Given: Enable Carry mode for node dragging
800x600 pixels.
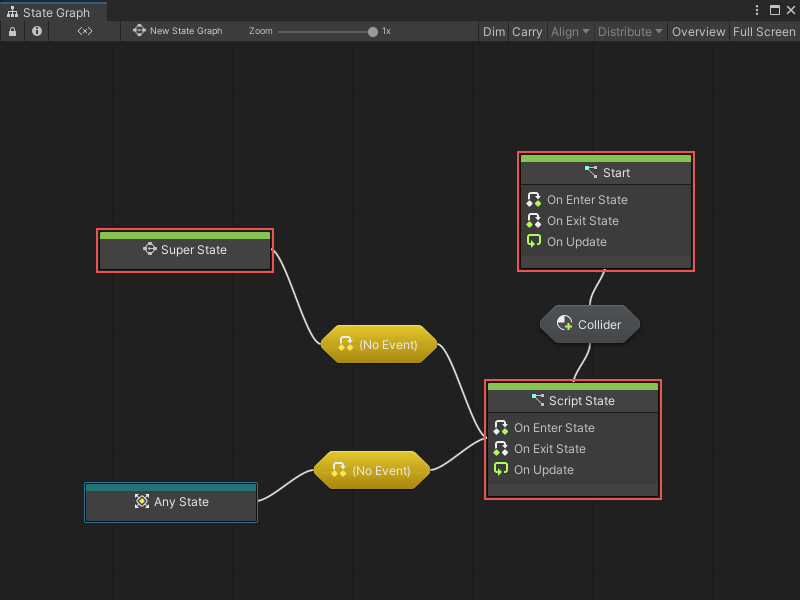Looking at the screenshot, I should pos(527,31).
